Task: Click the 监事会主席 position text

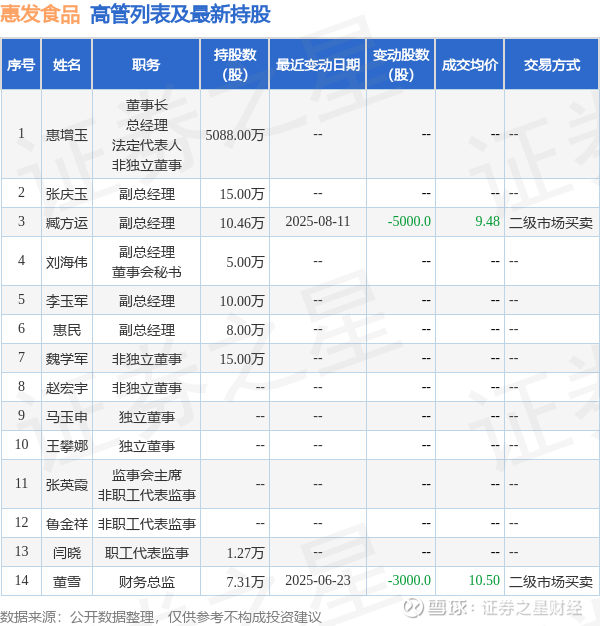Action: [147, 475]
